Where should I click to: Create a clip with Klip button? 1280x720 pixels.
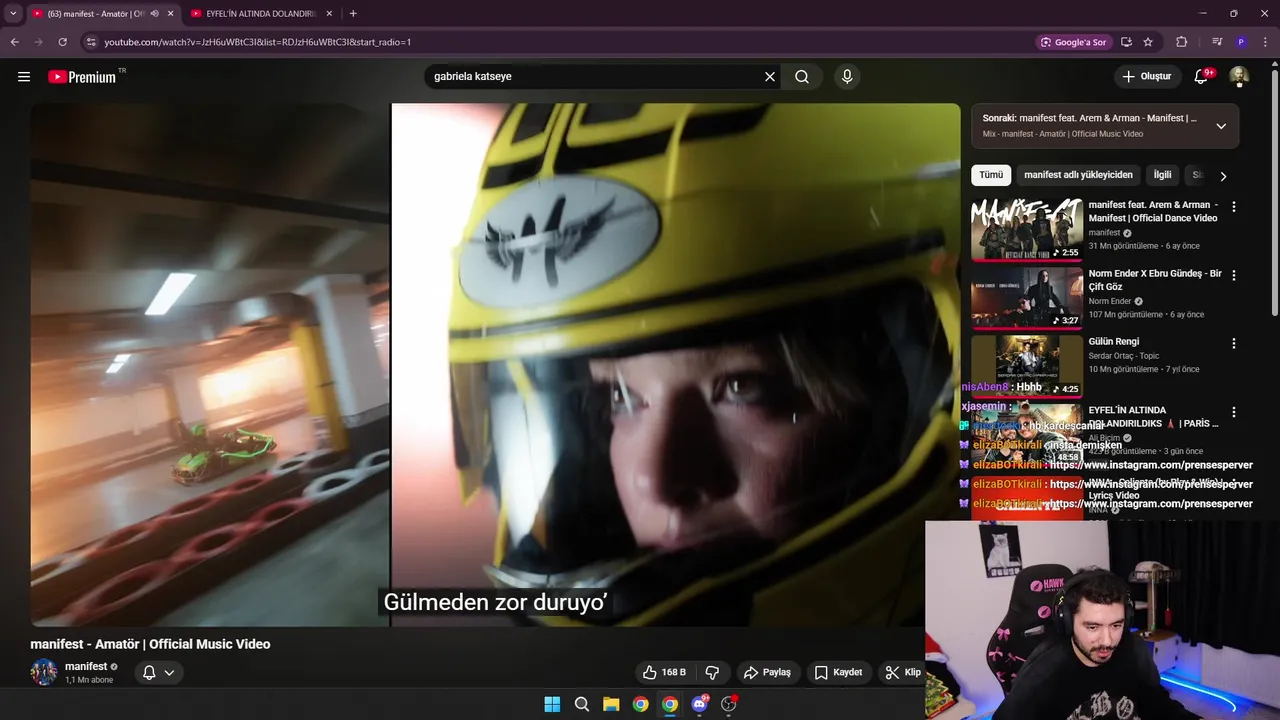pos(902,672)
